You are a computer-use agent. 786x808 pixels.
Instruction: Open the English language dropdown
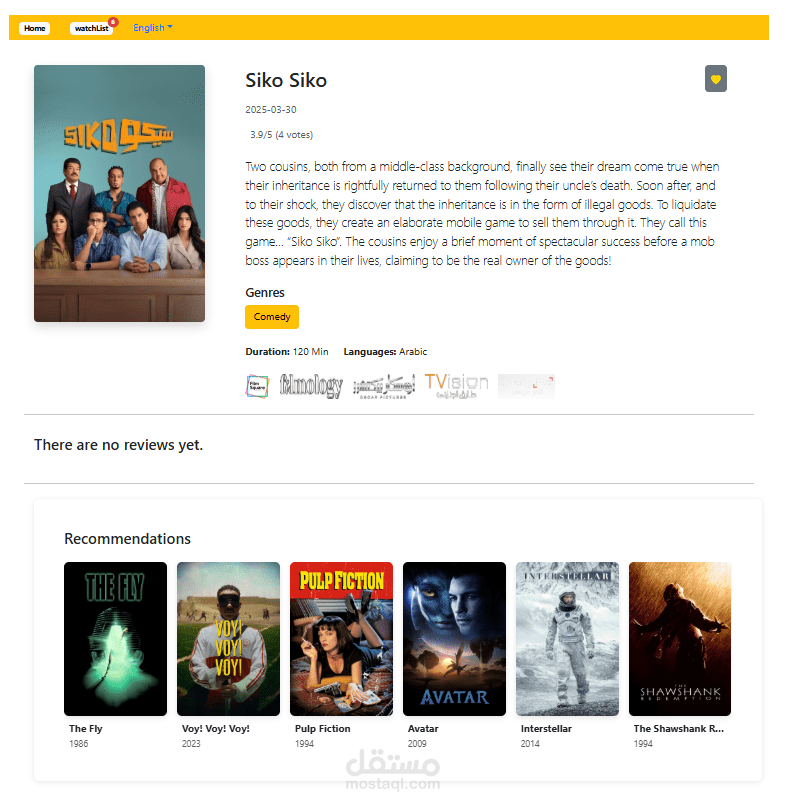(153, 28)
